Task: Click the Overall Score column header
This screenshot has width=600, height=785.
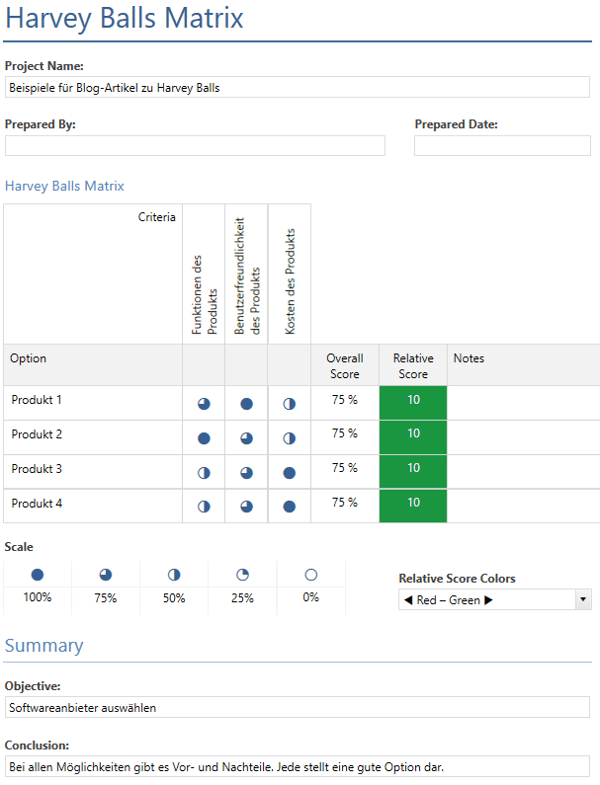Action: pyautogui.click(x=345, y=366)
